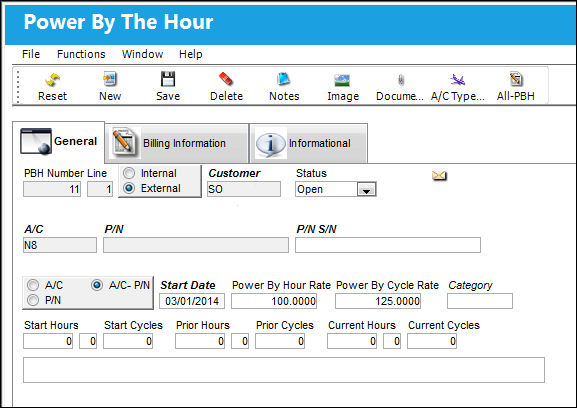The height and width of the screenshot is (408, 577).
Task: Click the Power By Hour Rate field
Action: [x=274, y=301]
